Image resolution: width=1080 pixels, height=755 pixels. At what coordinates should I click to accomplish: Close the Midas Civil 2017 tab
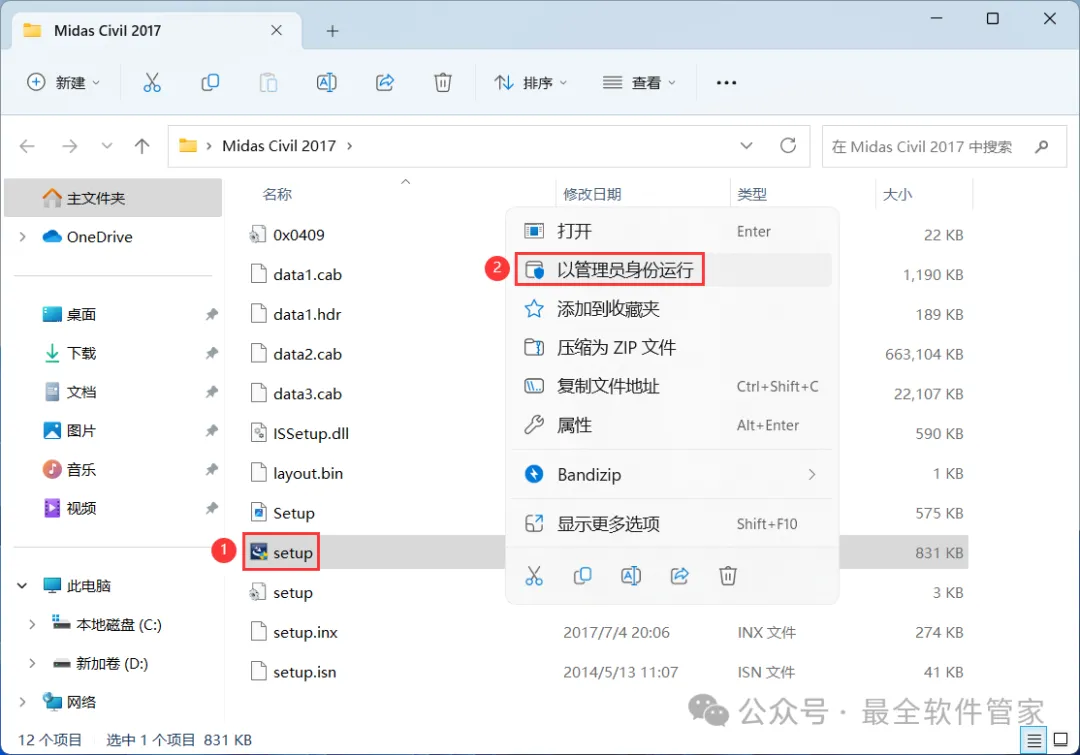pos(276,30)
